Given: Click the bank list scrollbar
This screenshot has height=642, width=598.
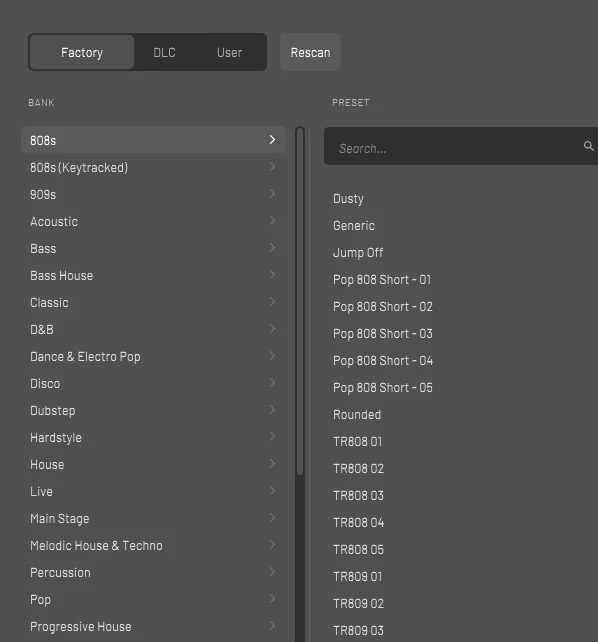Looking at the screenshot, I should tap(300, 301).
